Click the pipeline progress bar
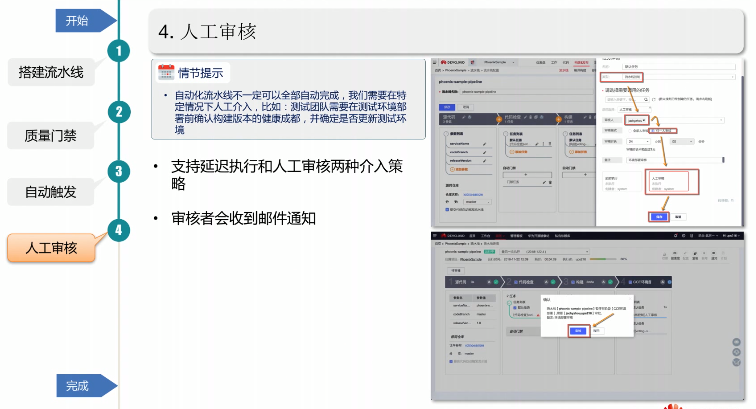Screen dimensions: 756x409 coord(603,259)
